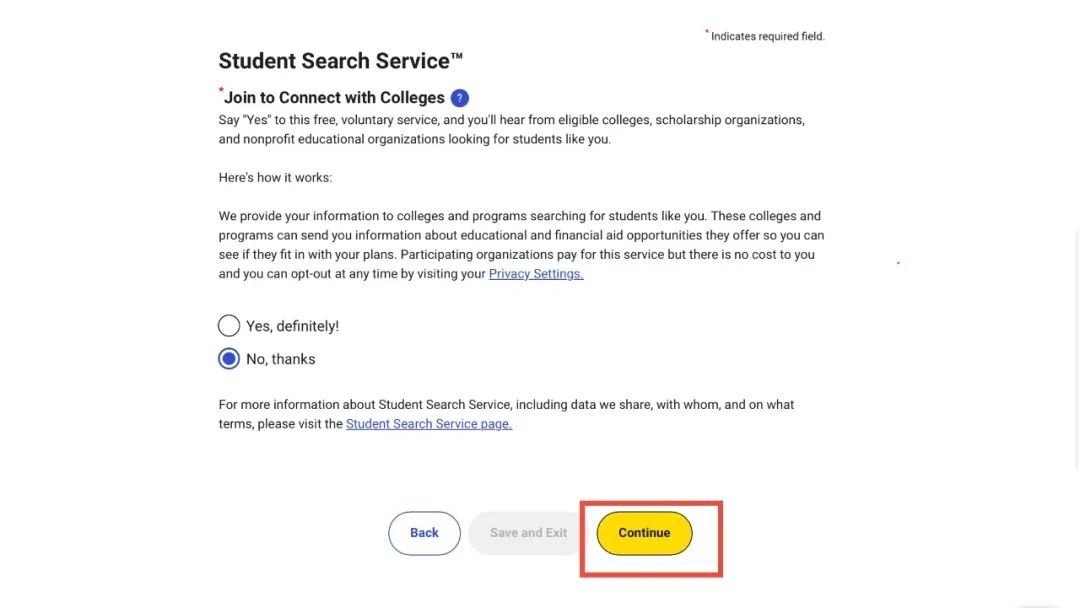The image size is (1080, 608).
Task: Click the Save and Exit button
Action: [528, 533]
